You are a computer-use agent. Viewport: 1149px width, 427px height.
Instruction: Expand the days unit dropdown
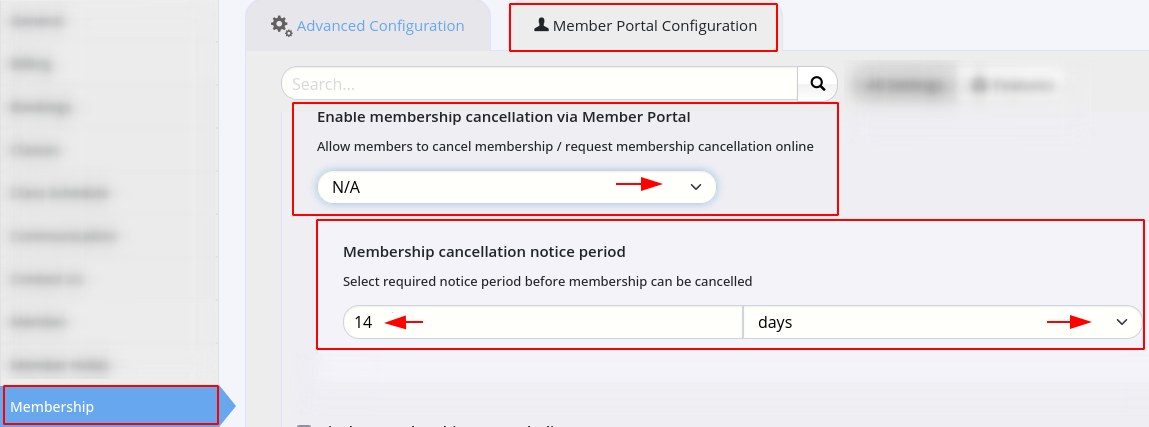(x=942, y=322)
